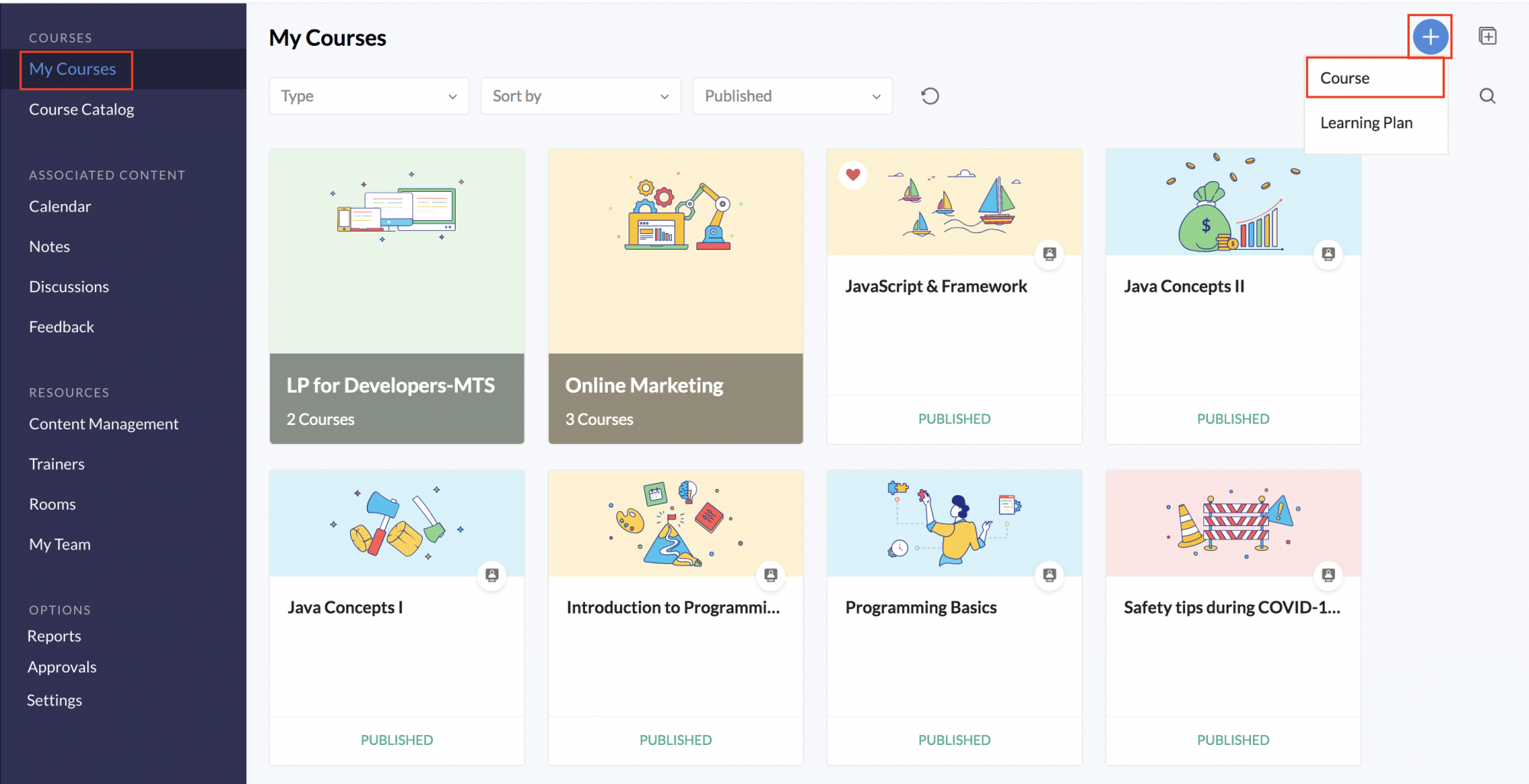Click the Introduction to Programmi... title

(x=673, y=607)
